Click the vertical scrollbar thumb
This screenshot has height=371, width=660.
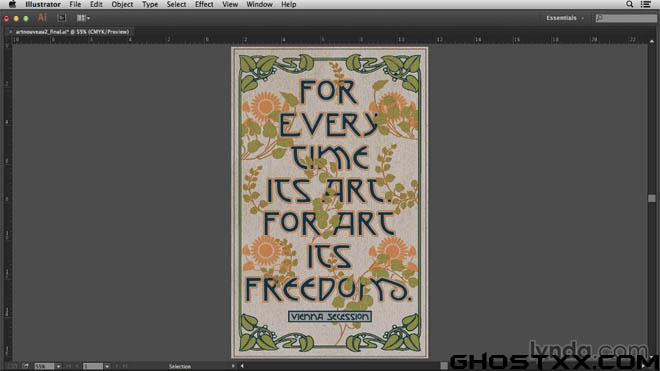652,198
